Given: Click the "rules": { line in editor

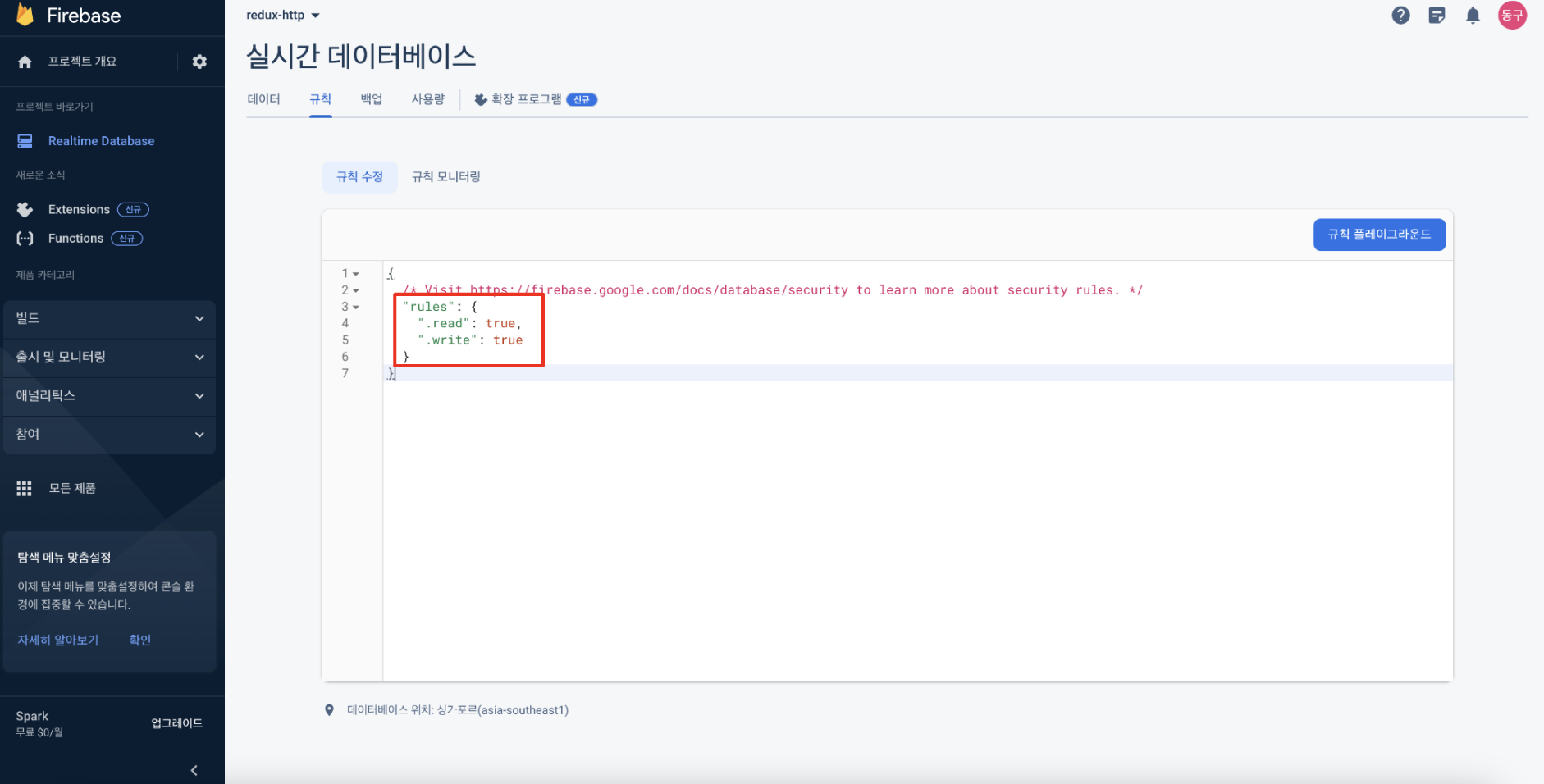Looking at the screenshot, I should click(440, 307).
